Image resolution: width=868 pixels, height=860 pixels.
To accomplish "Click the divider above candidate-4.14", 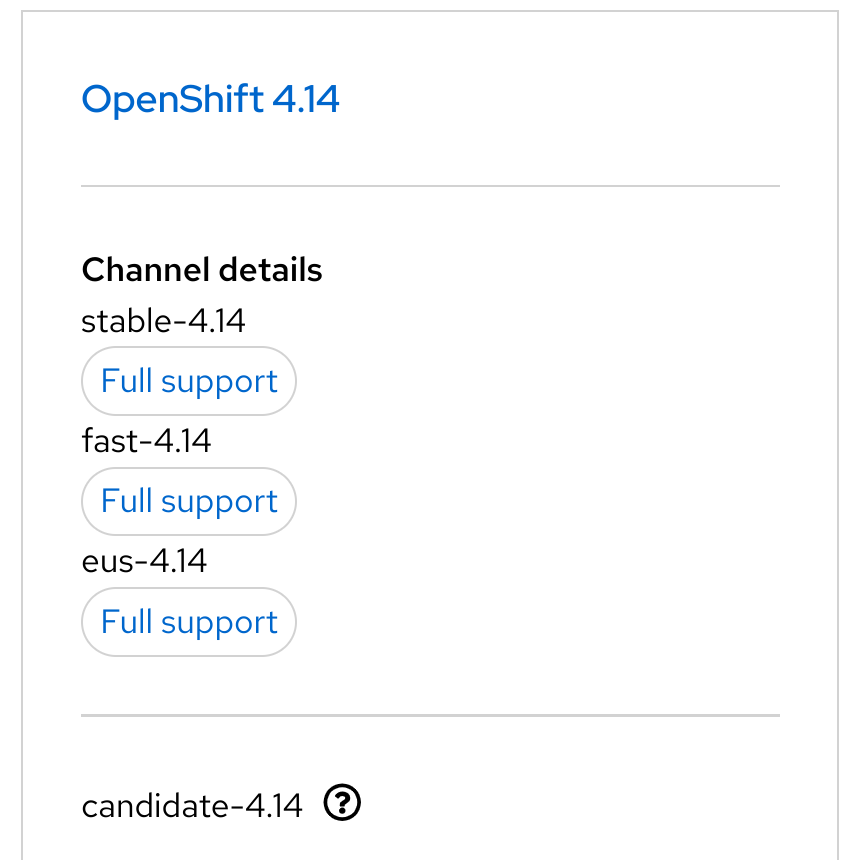I will coord(430,716).
